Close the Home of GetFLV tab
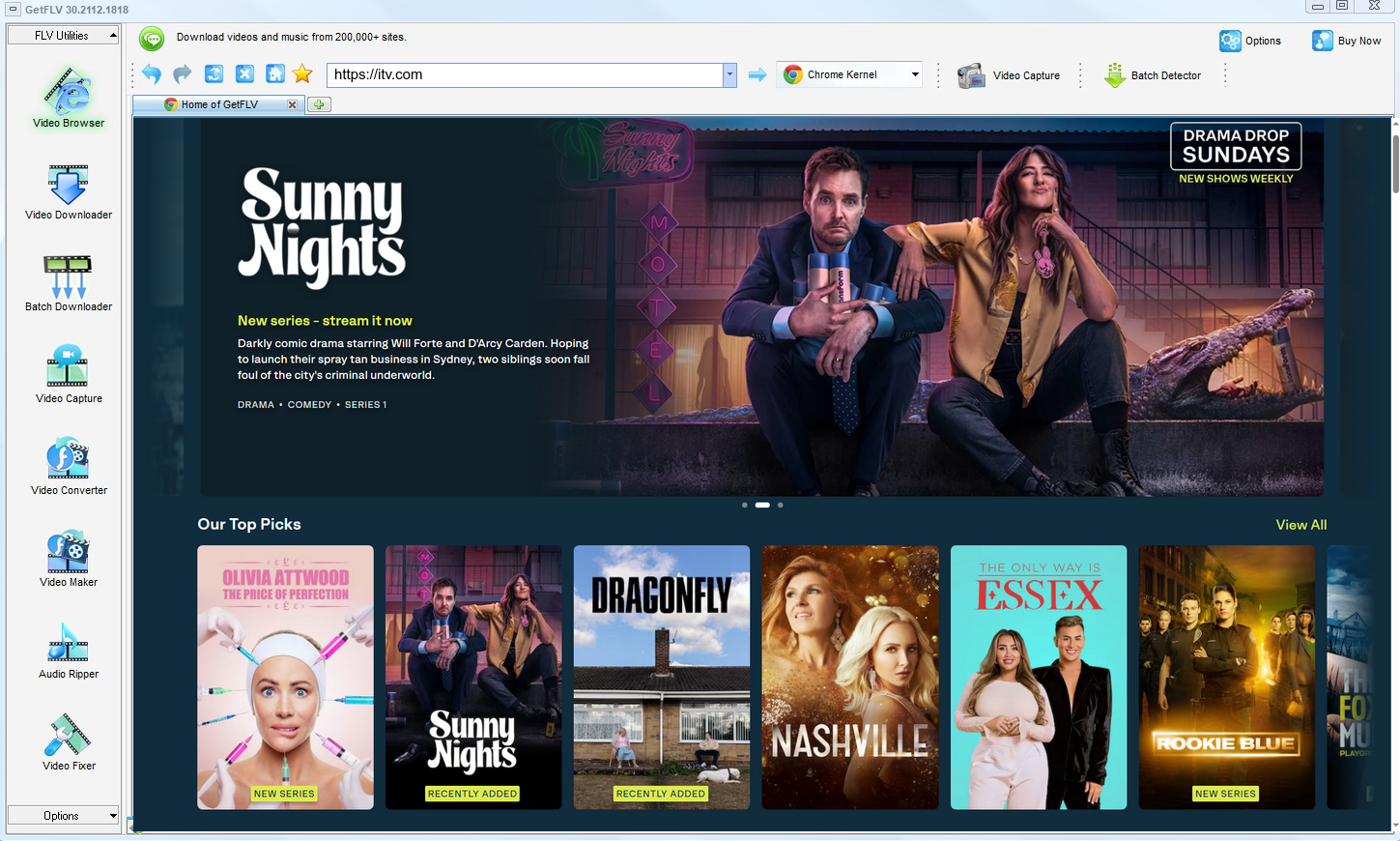 tap(292, 104)
